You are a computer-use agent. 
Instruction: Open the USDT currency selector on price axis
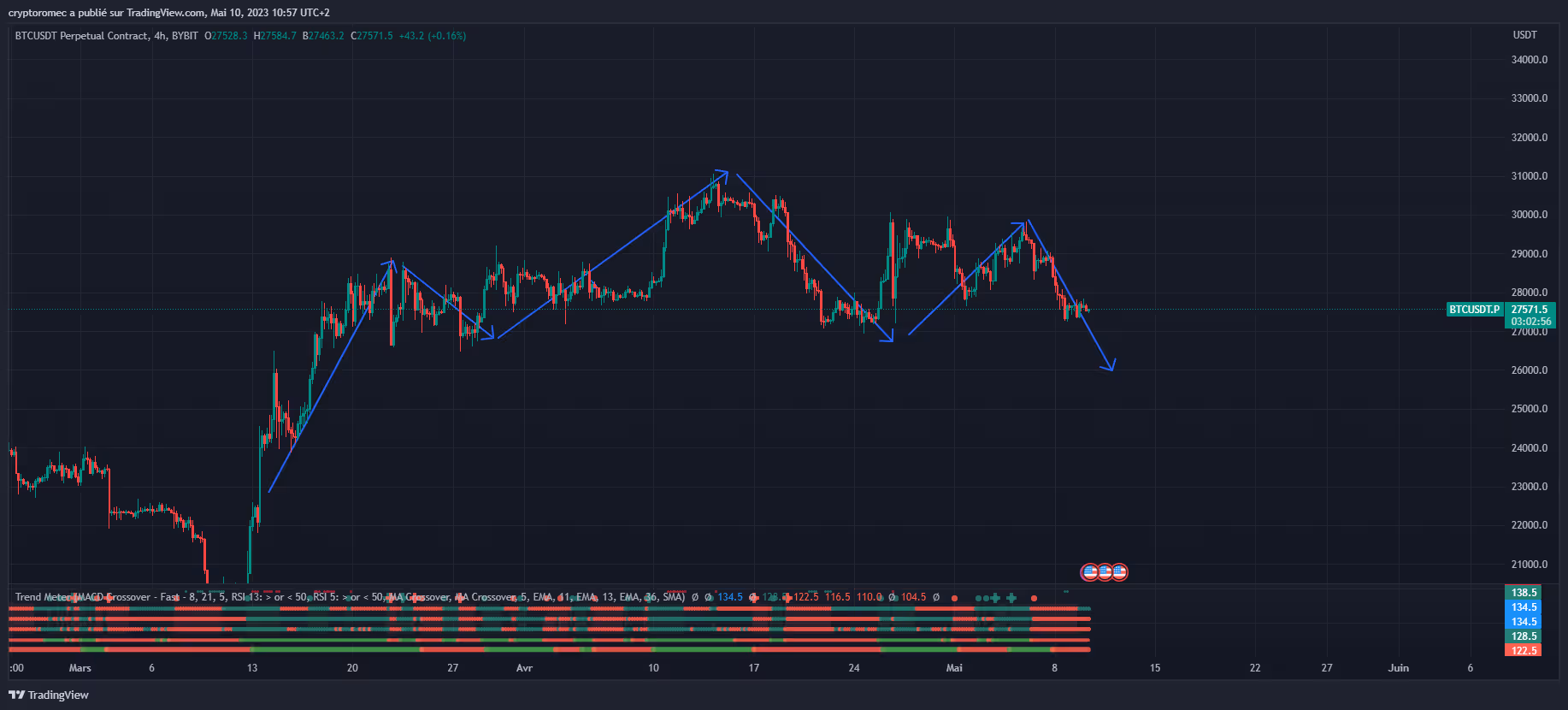click(1524, 35)
